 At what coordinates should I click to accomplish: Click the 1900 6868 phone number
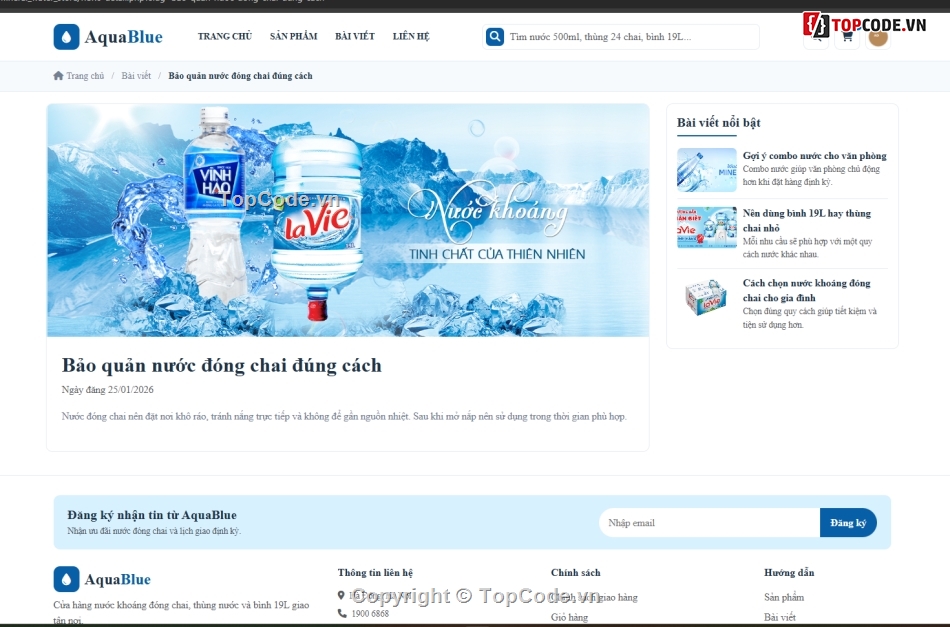click(x=370, y=613)
